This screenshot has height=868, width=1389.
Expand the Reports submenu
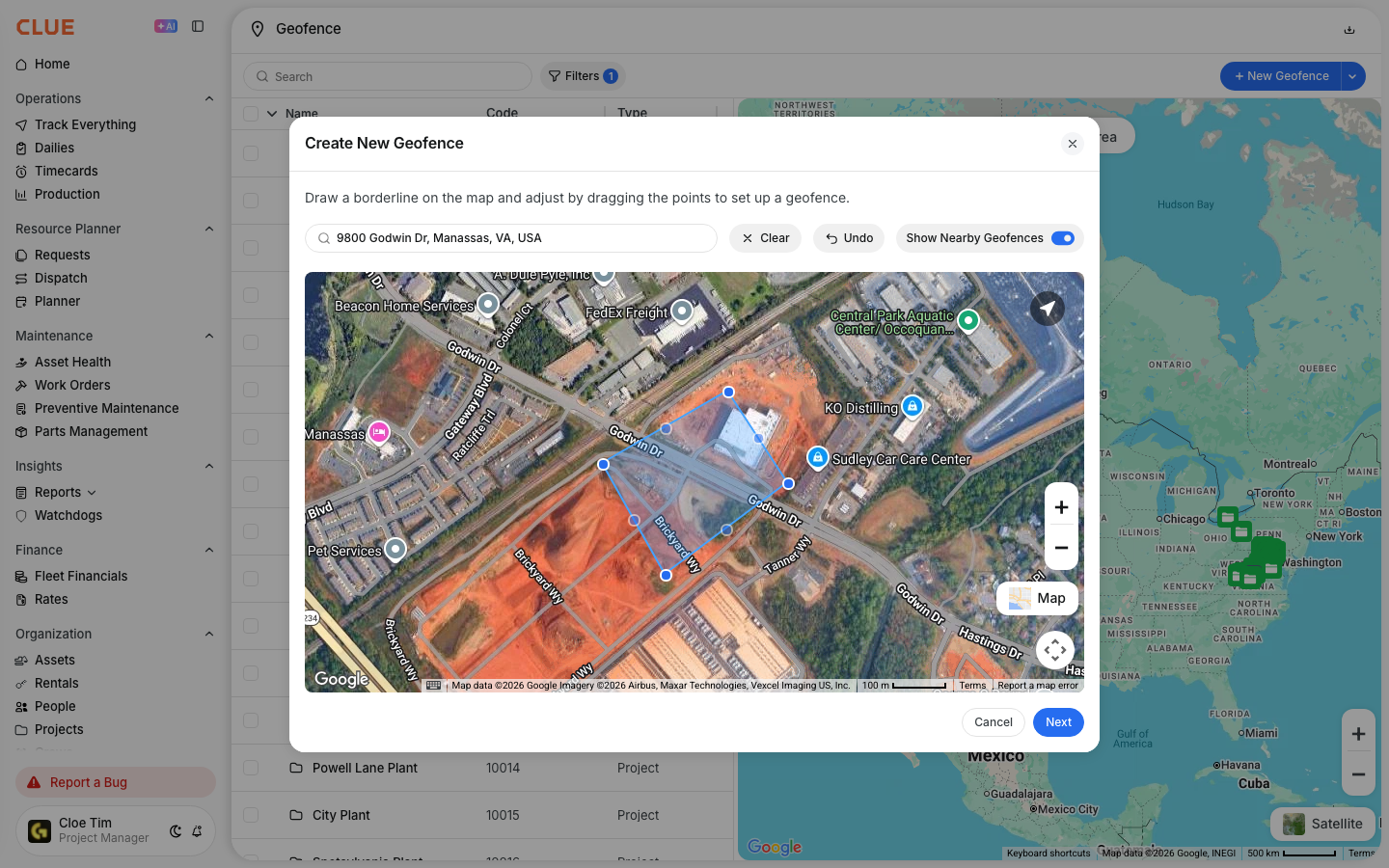coord(92,493)
